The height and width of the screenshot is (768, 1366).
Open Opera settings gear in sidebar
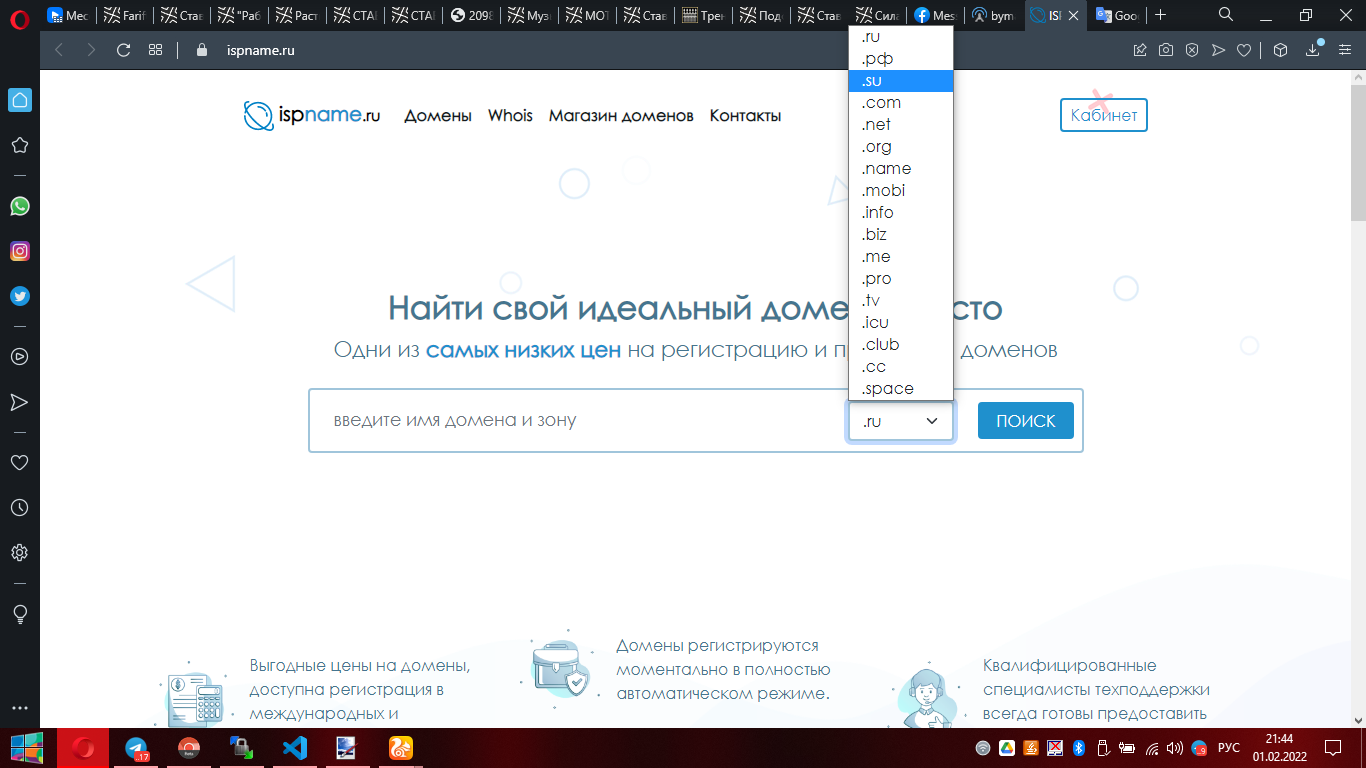pos(19,553)
